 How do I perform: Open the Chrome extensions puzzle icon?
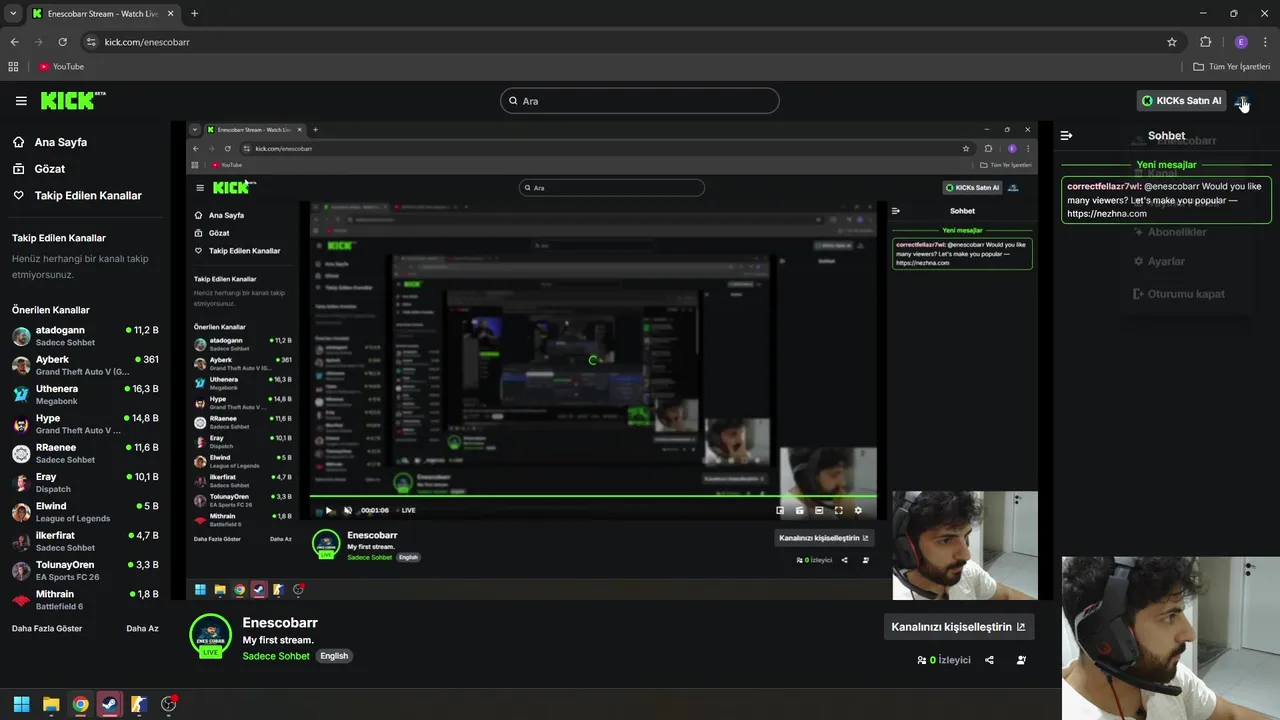[1205, 42]
